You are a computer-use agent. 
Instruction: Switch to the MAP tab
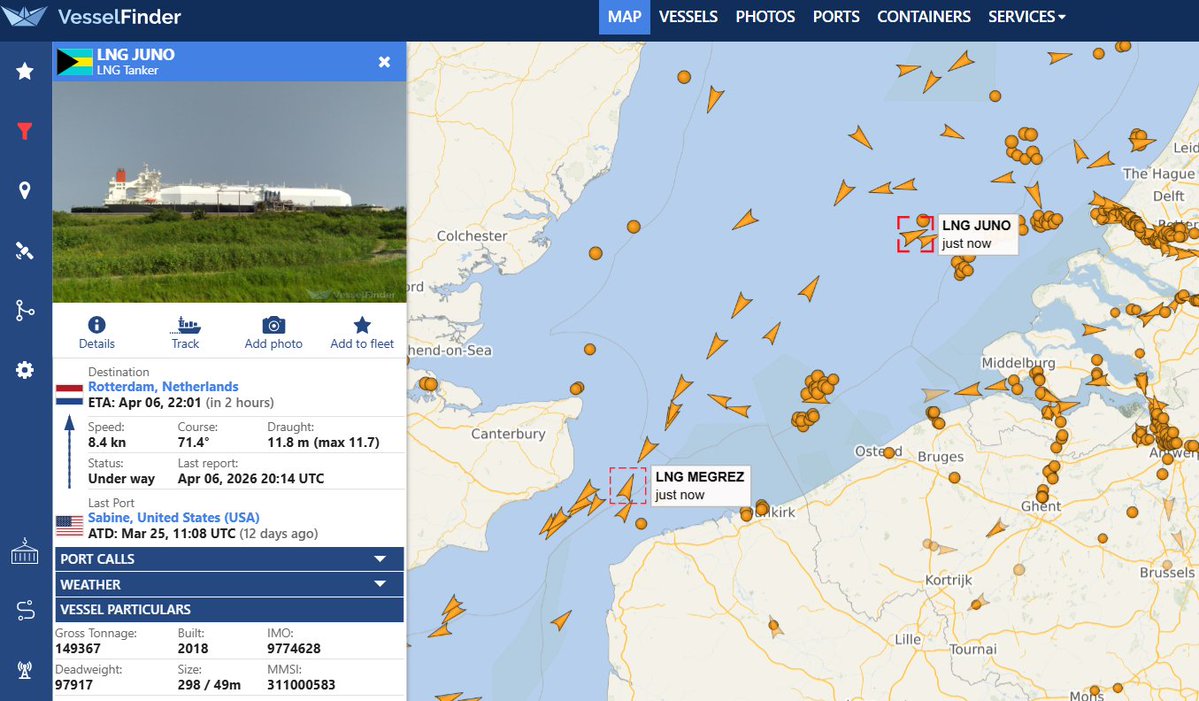pos(624,16)
